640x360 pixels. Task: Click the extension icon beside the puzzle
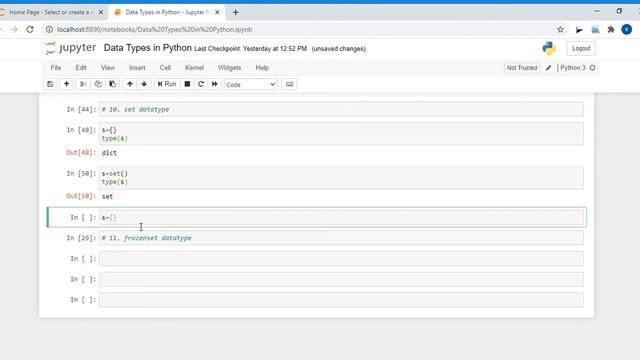point(595,29)
